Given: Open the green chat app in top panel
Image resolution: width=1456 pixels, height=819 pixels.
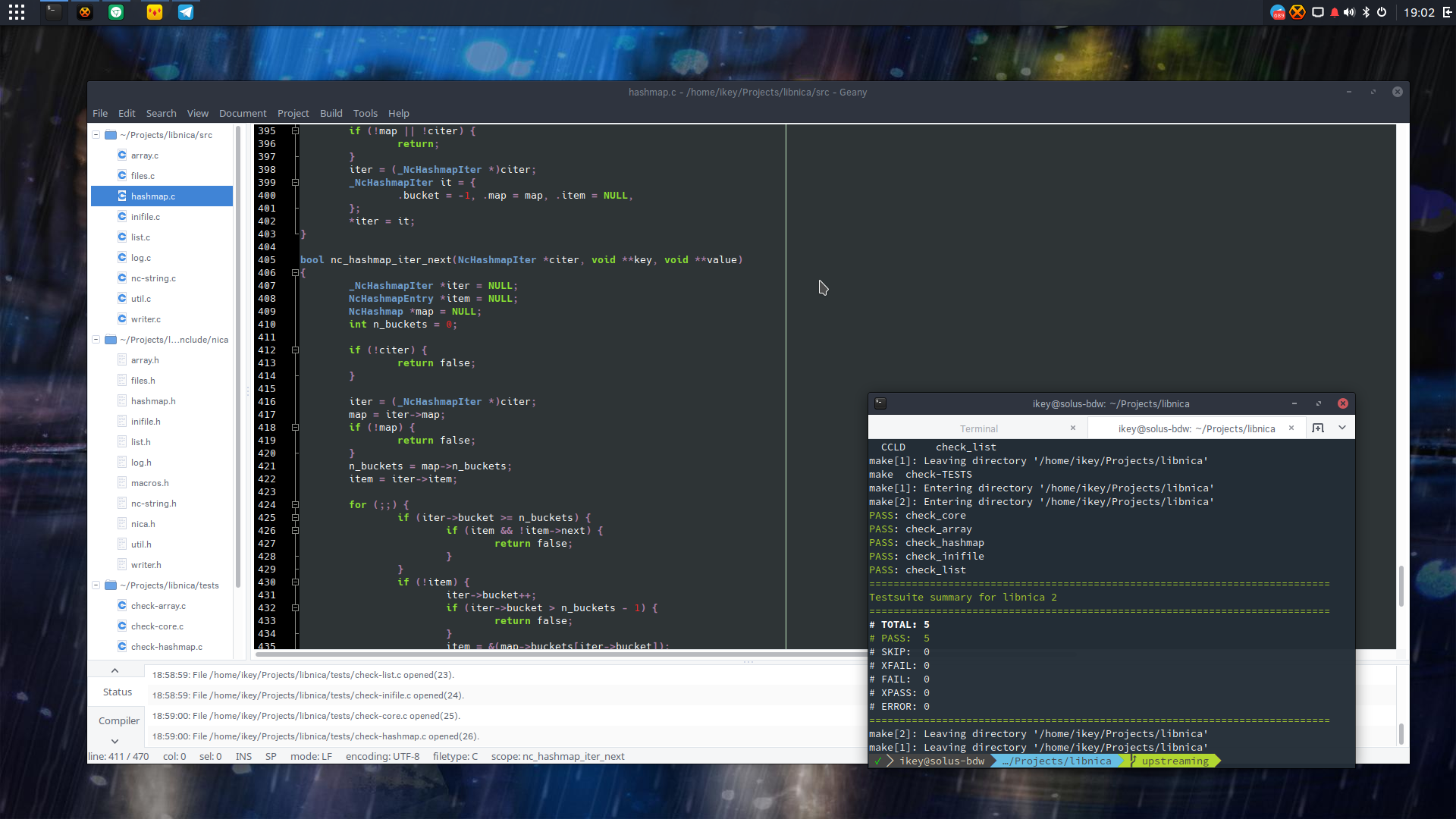Looking at the screenshot, I should (116, 12).
